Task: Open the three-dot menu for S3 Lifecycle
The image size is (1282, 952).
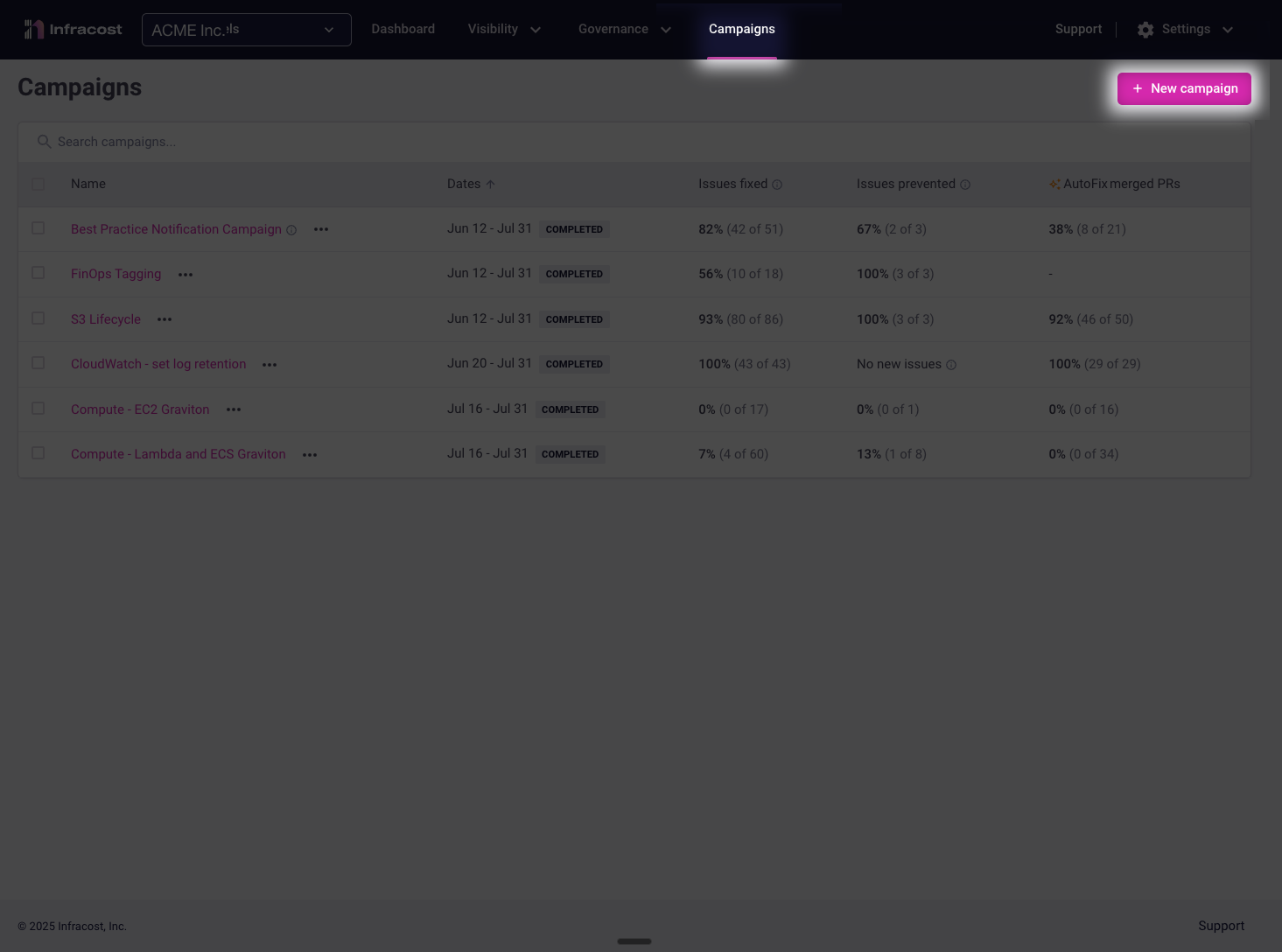Action: pos(165,319)
